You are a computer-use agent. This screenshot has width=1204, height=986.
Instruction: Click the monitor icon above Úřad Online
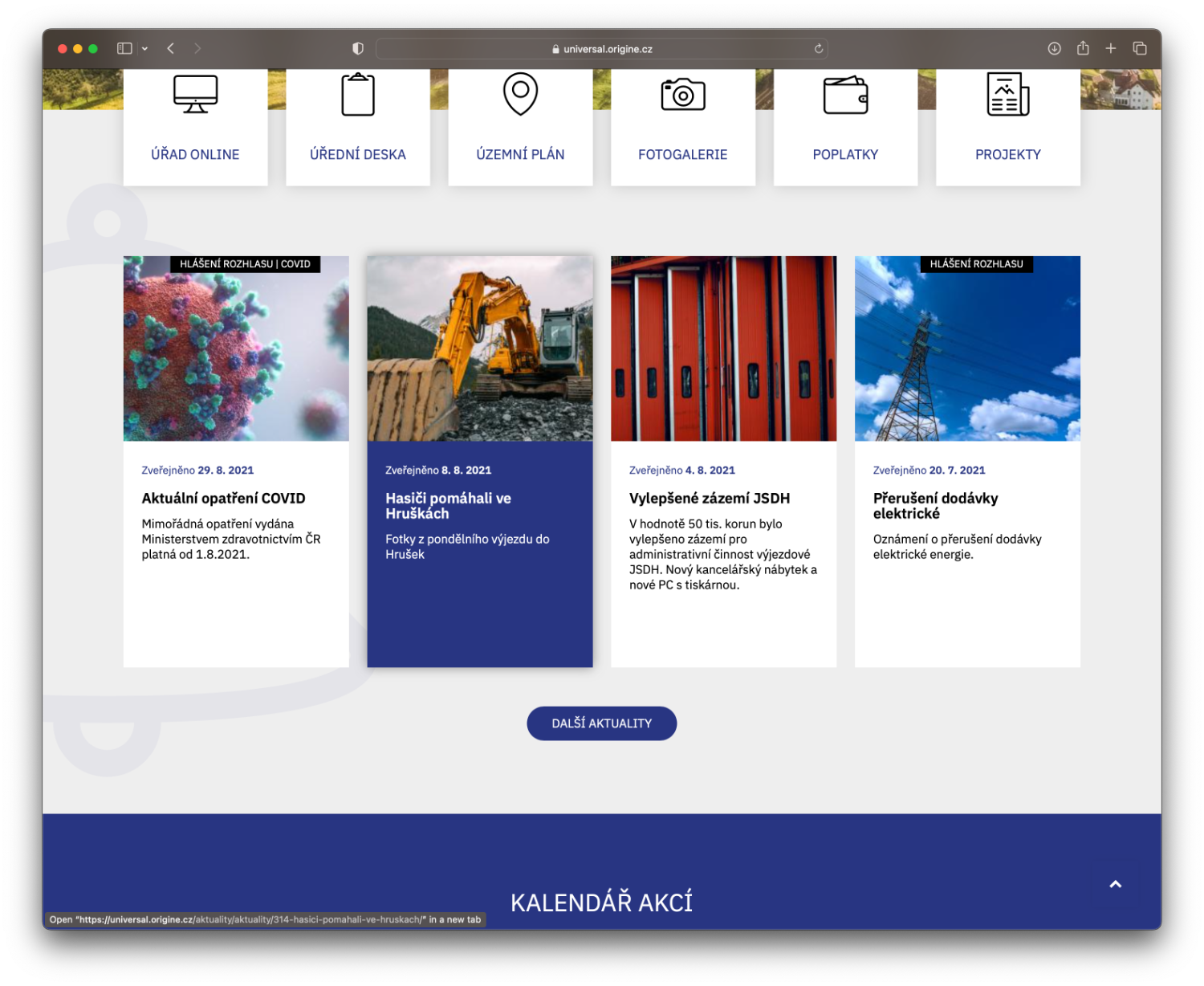point(195,95)
